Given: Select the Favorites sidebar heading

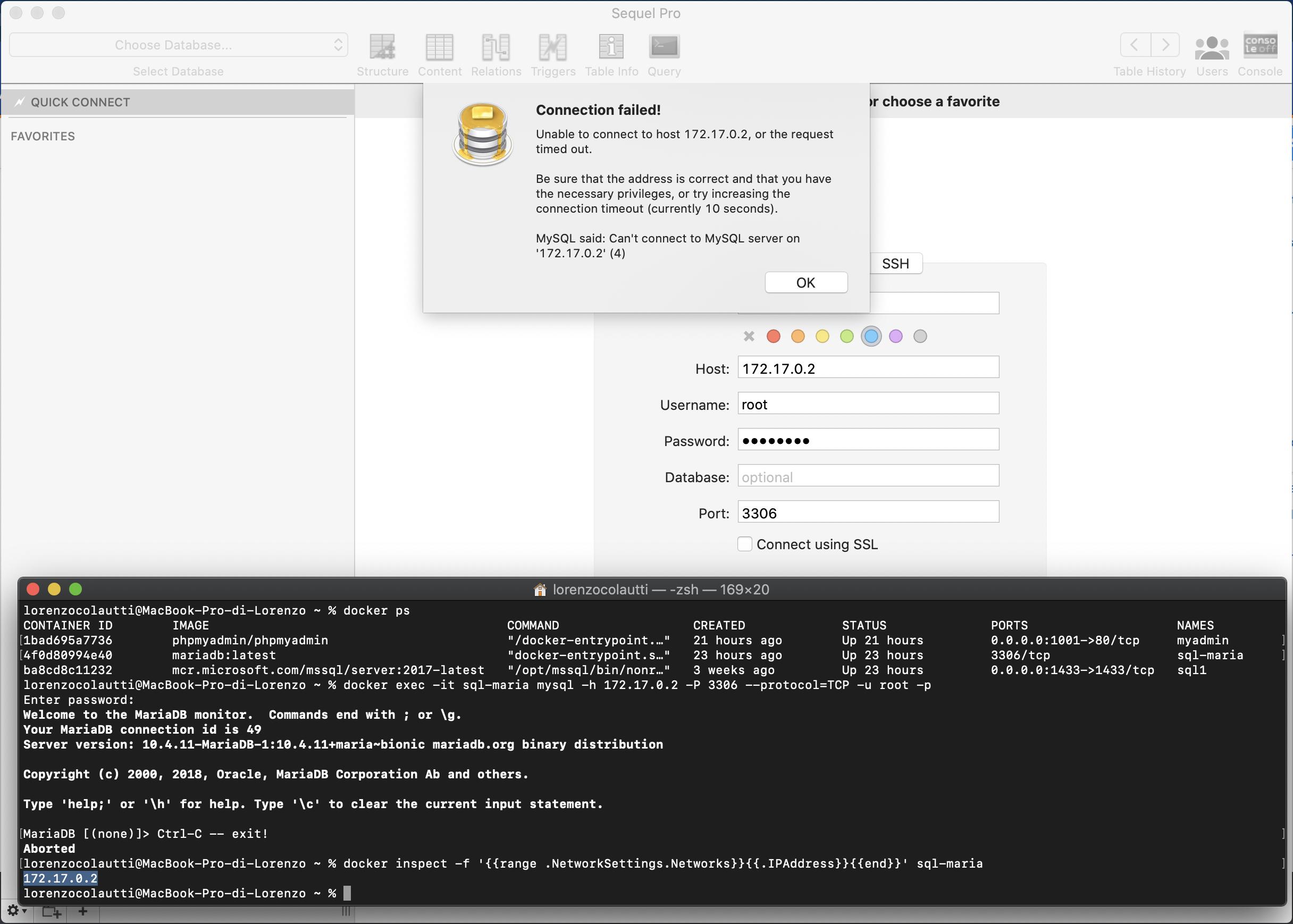Looking at the screenshot, I should tap(43, 137).
